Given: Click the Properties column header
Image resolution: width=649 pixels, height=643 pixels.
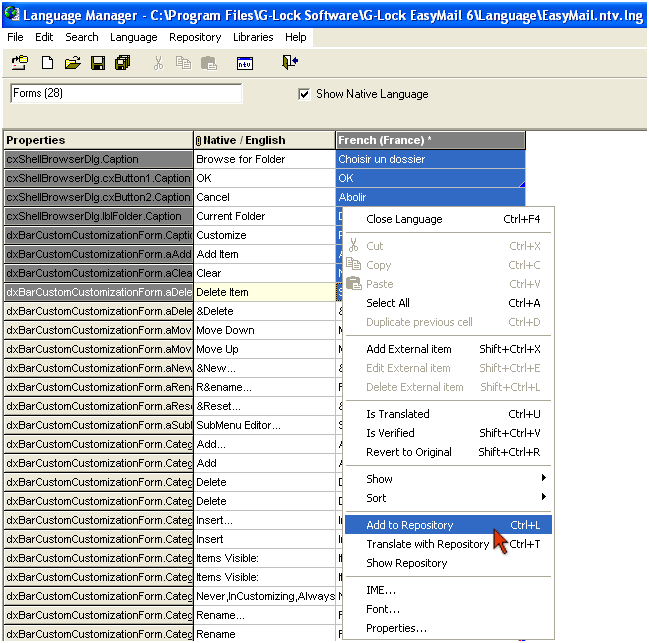Looking at the screenshot, I should (x=98, y=140).
